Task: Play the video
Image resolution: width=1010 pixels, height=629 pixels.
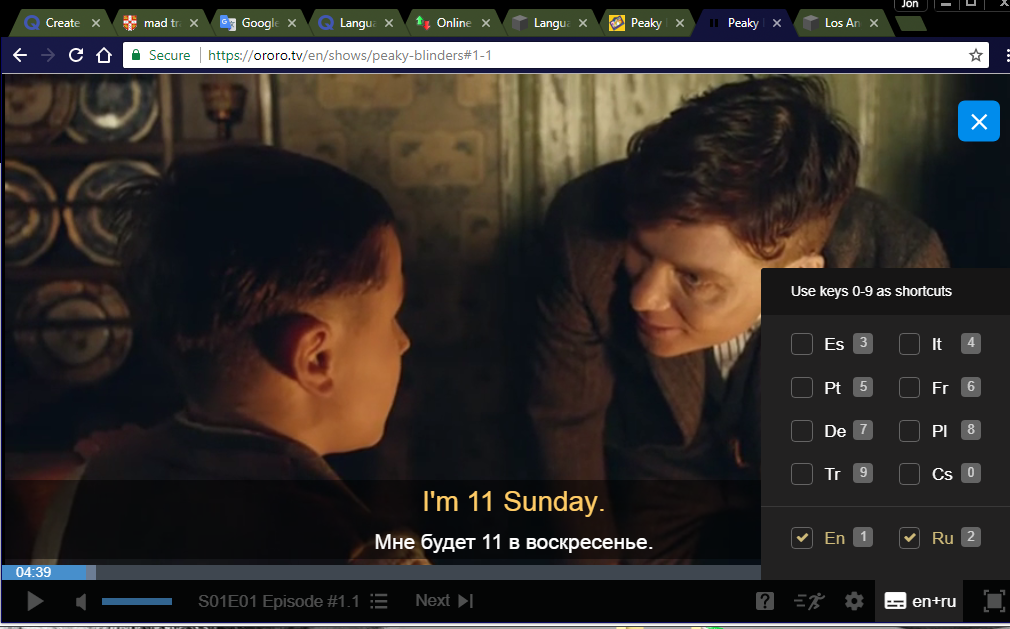Action: click(35, 601)
